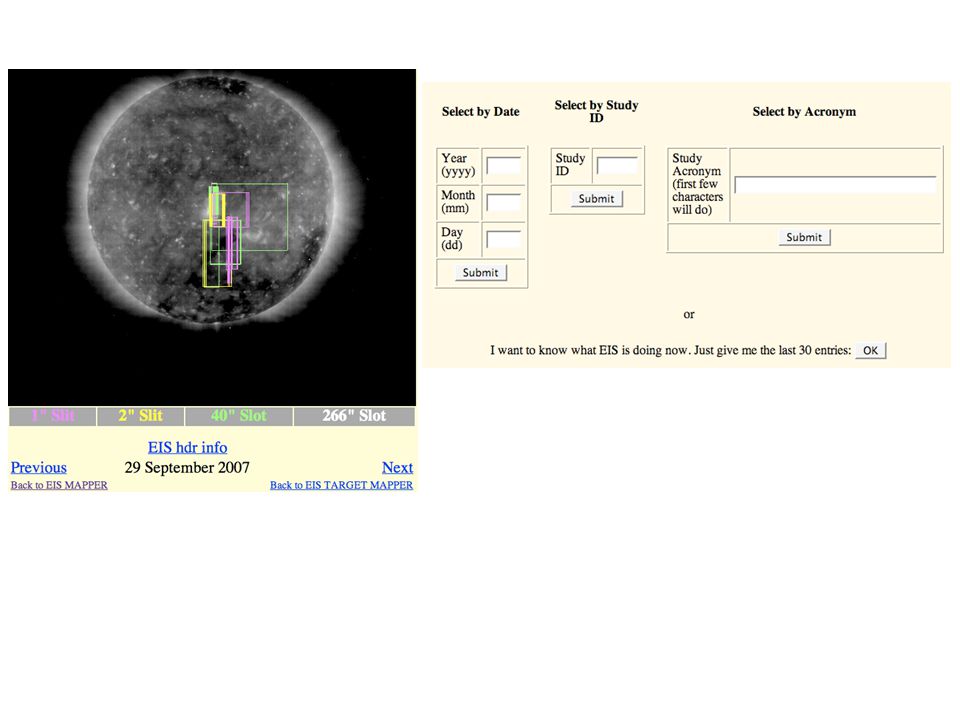
Task: Submit the Select by Date form
Action: point(481,272)
